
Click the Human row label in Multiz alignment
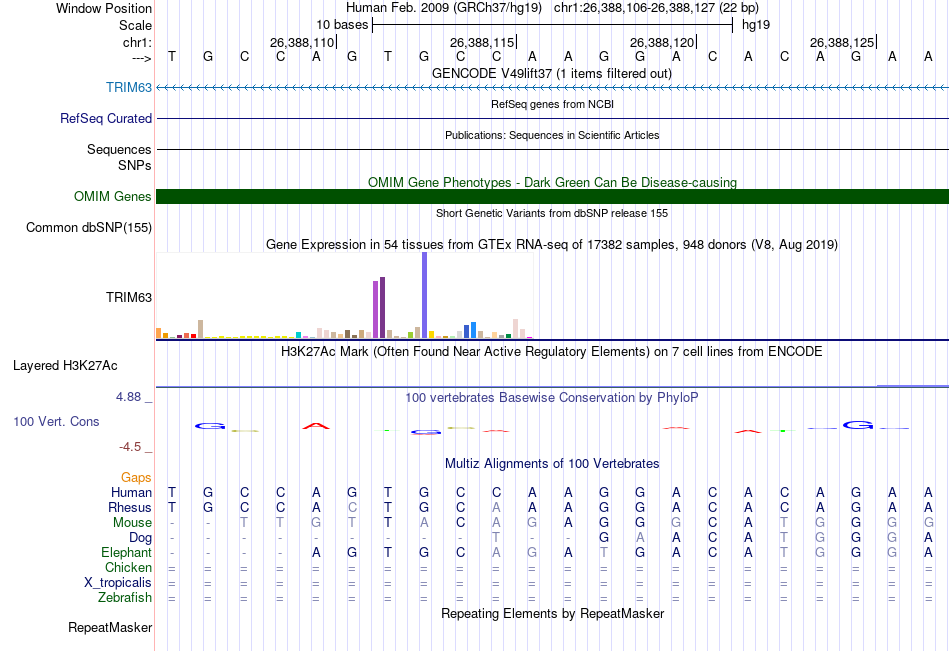pos(131,492)
